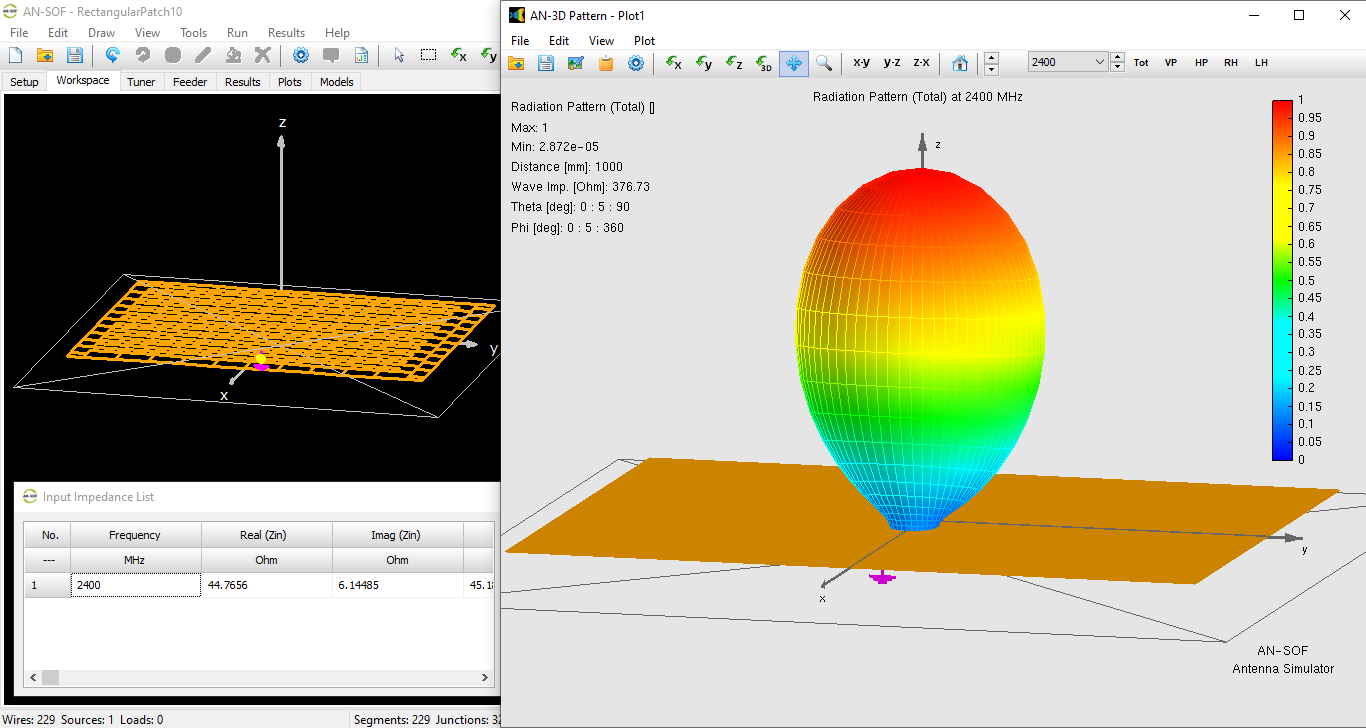The image size is (1366, 728).
Task: Click the red top of the color scale bar
Action: pyautogui.click(x=1282, y=108)
